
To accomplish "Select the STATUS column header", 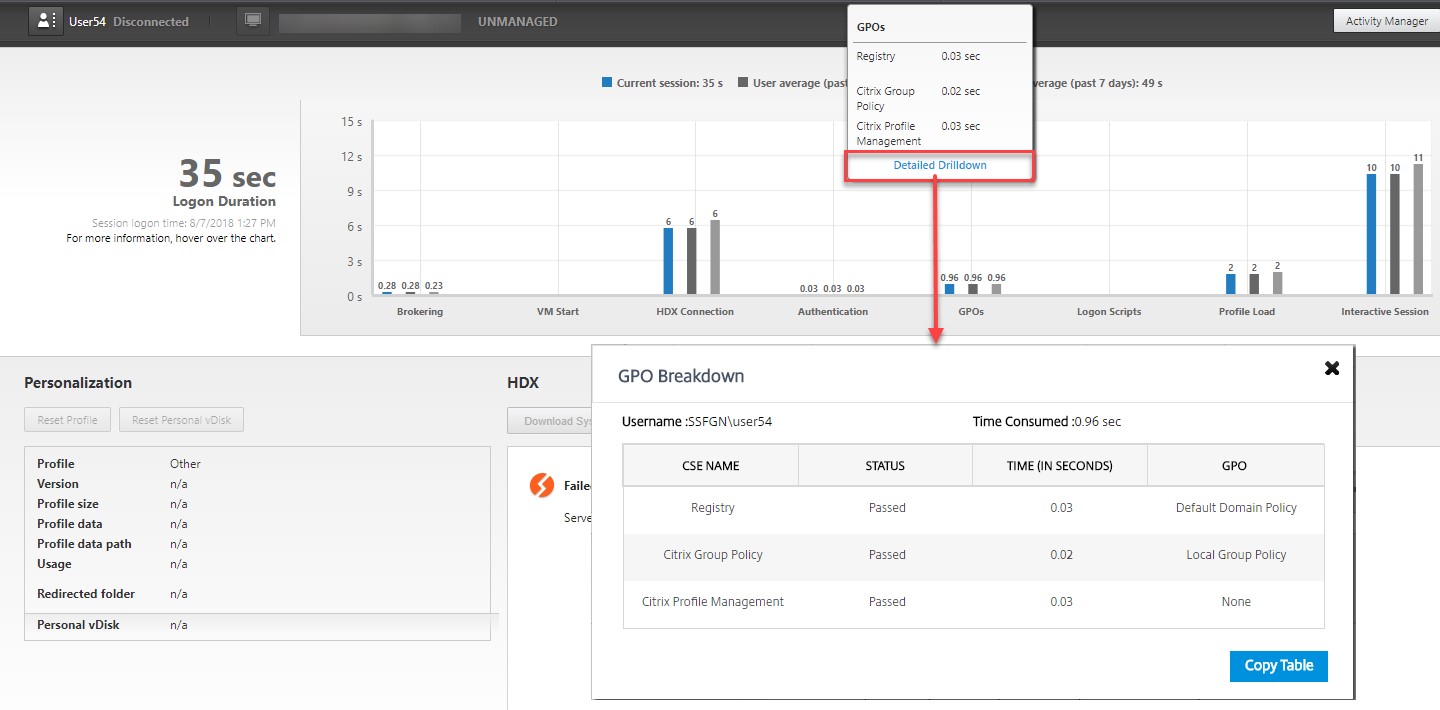I will point(885,465).
